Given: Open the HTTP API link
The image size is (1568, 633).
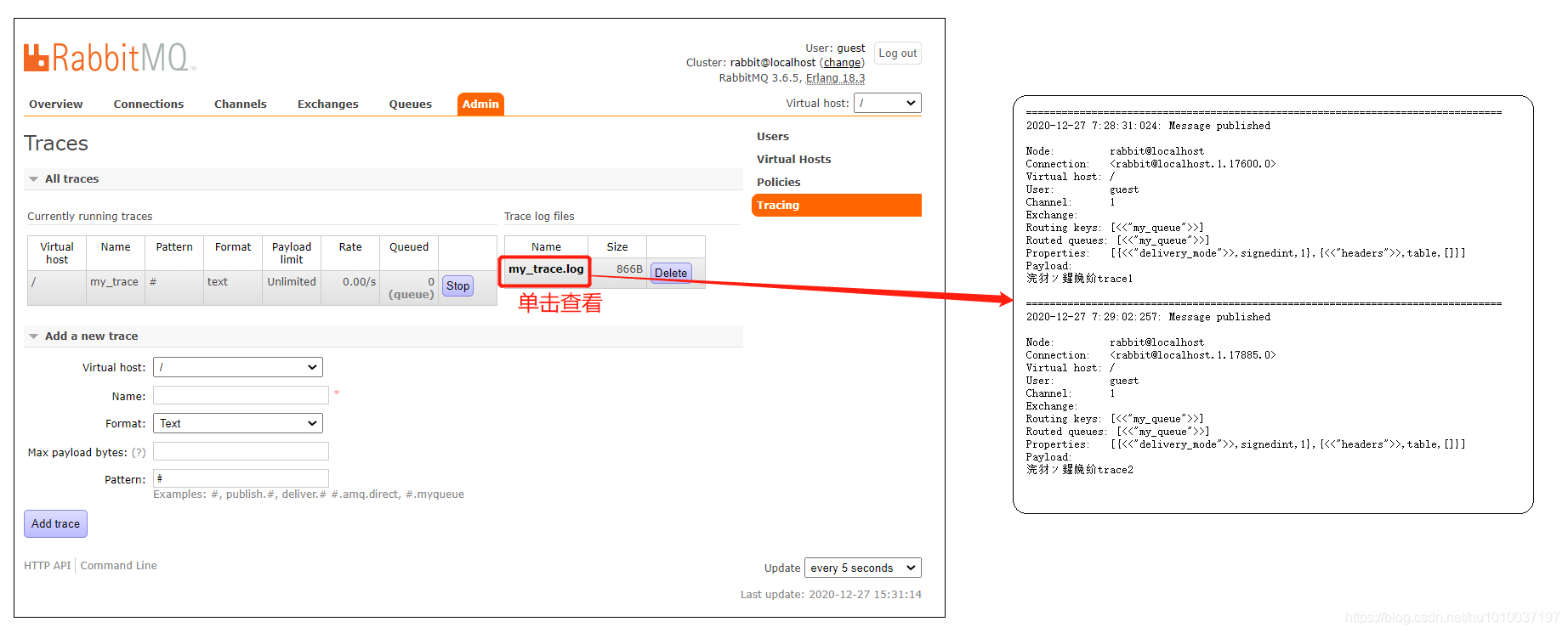Looking at the screenshot, I should tap(48, 566).
